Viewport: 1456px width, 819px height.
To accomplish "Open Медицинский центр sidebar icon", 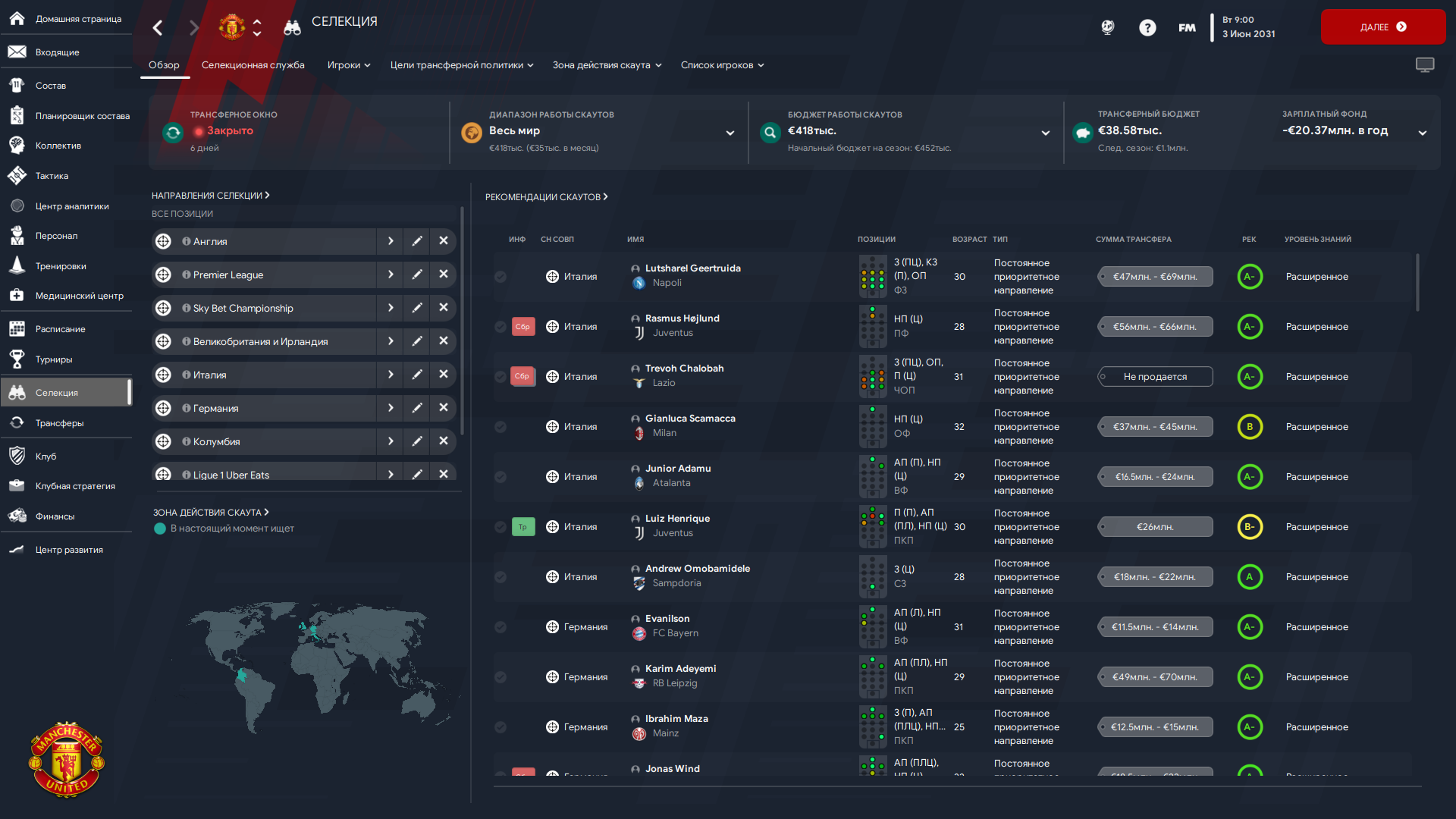I will (x=17, y=295).
